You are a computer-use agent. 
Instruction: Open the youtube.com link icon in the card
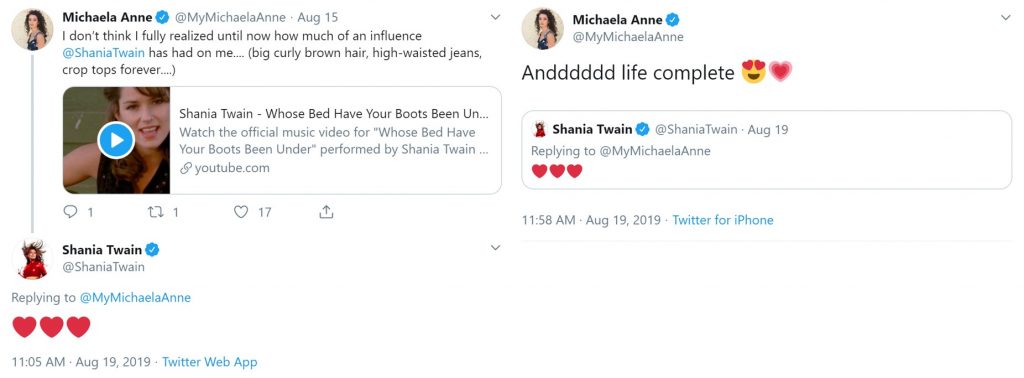(185, 168)
